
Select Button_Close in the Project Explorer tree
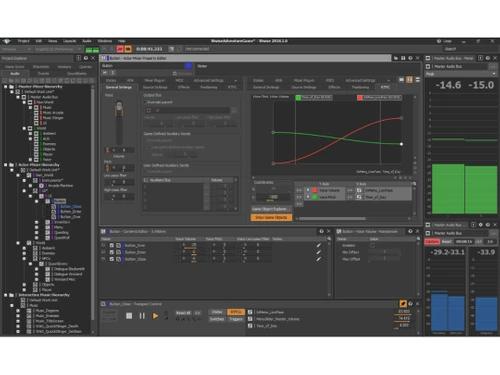click(x=71, y=206)
